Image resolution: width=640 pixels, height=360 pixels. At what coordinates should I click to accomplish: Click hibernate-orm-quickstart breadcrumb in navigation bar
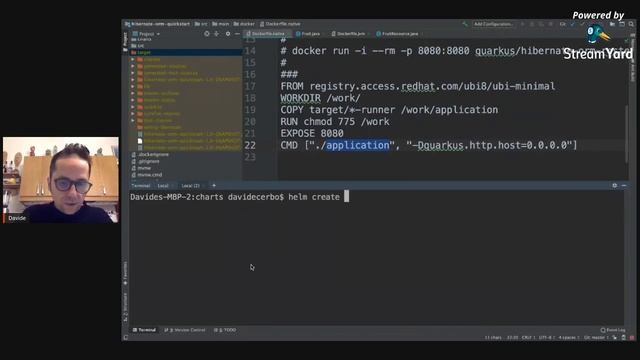tap(158, 24)
